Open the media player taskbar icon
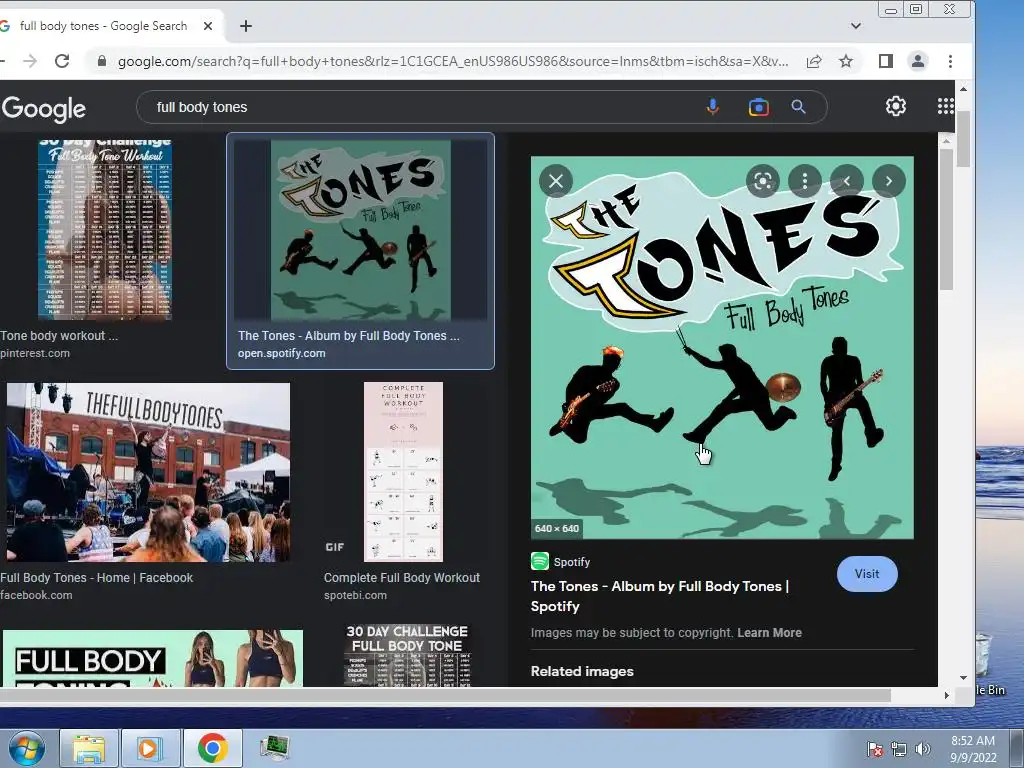Viewport: 1024px width, 768px height. click(149, 748)
